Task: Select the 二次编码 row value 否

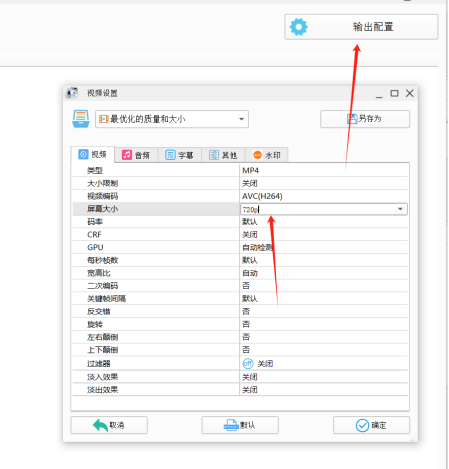Action: click(x=246, y=286)
